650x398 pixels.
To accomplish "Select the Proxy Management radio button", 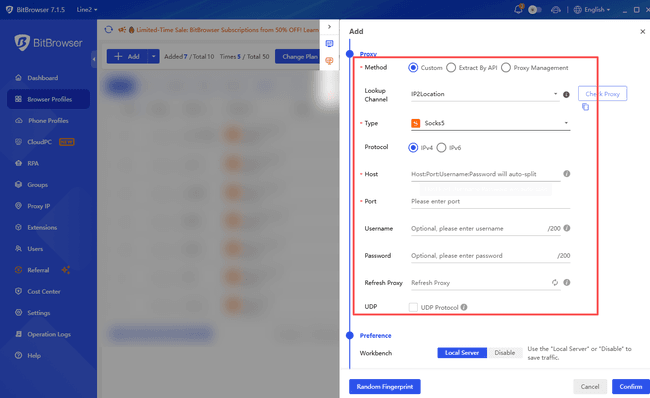I will (506, 68).
